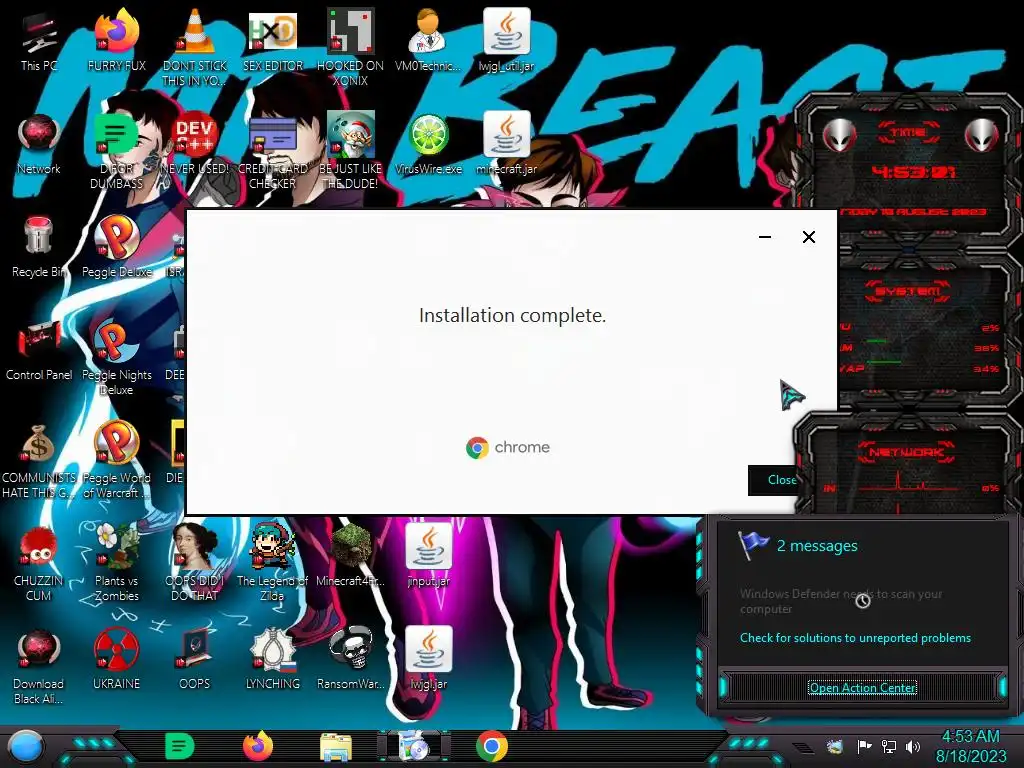The height and width of the screenshot is (768, 1024).
Task: Click the 2 messages heading
Action: [816, 546]
